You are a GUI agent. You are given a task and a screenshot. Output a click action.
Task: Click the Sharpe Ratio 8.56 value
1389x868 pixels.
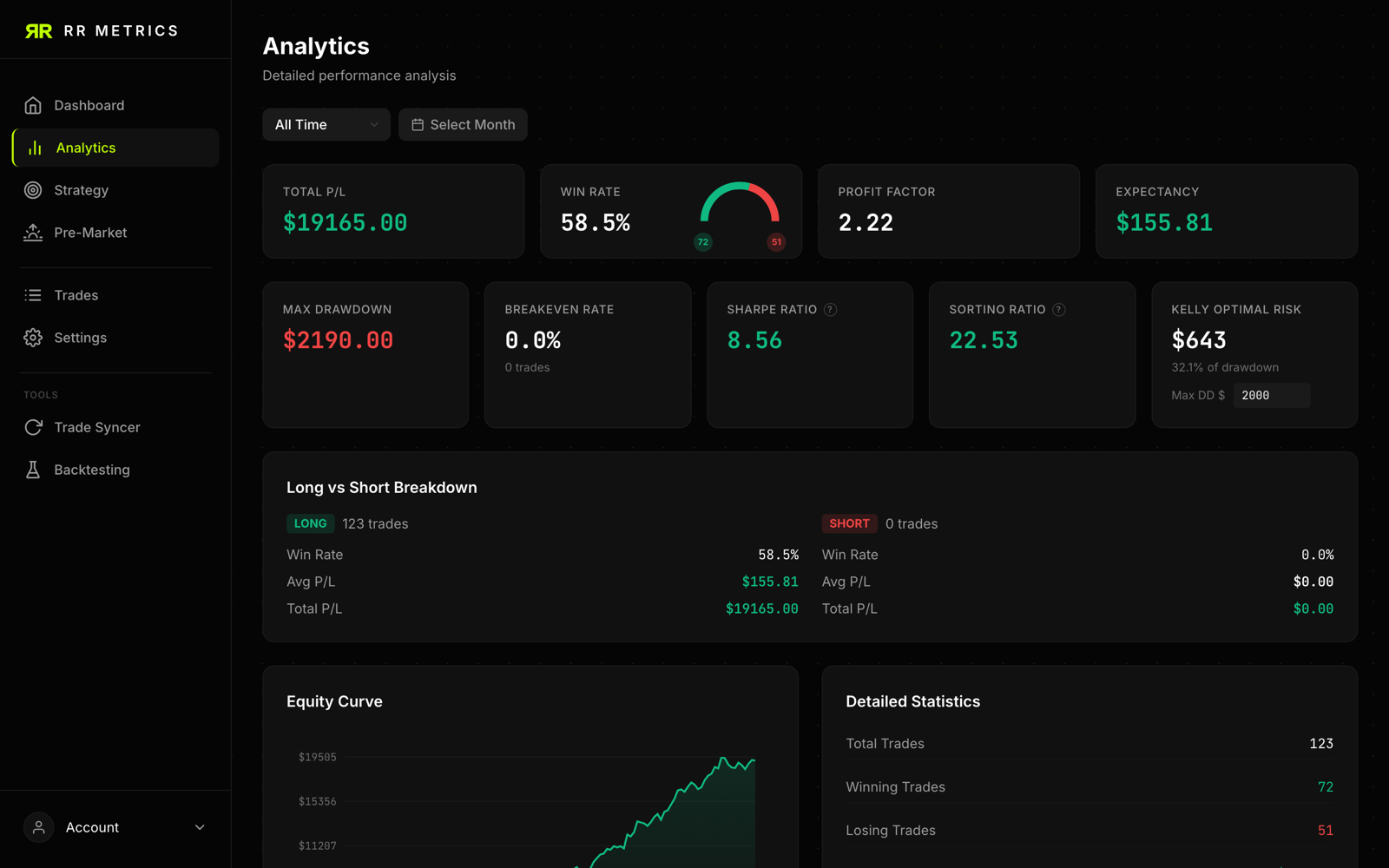pos(754,340)
